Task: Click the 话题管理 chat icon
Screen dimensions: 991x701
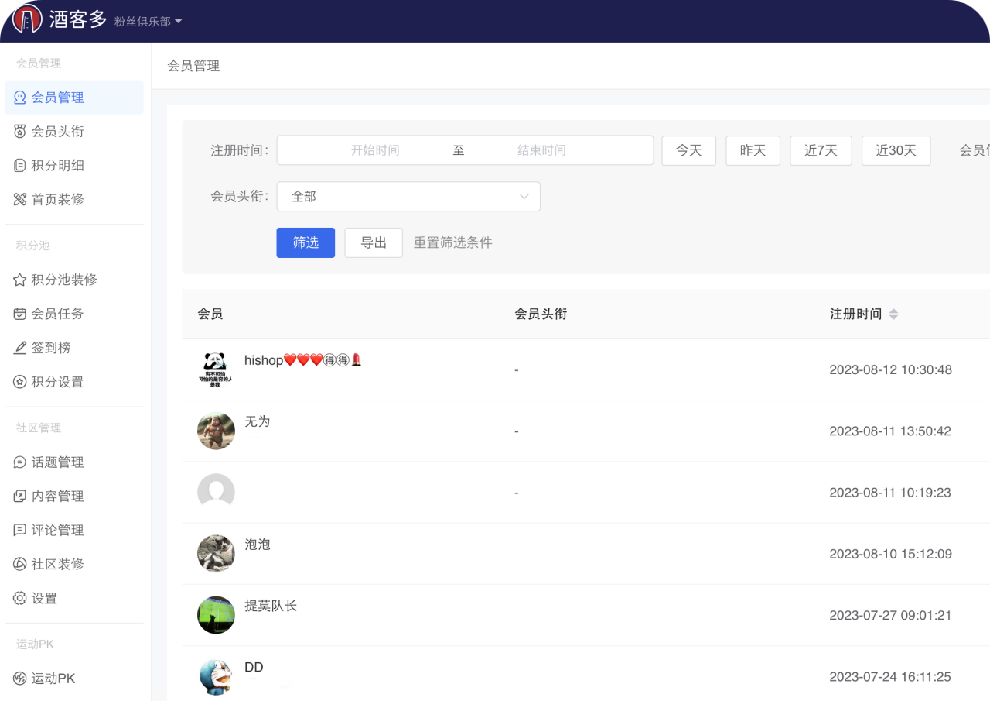Action: tap(20, 463)
